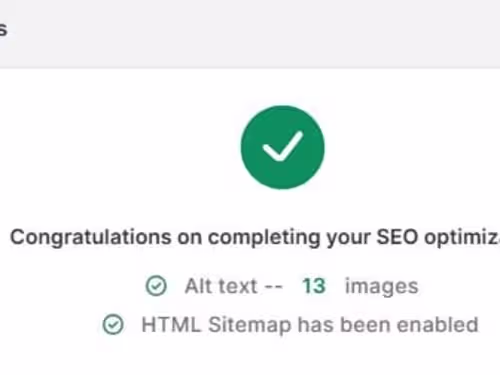Click 'HTML Sitemap has been enabled' text

coord(310,325)
